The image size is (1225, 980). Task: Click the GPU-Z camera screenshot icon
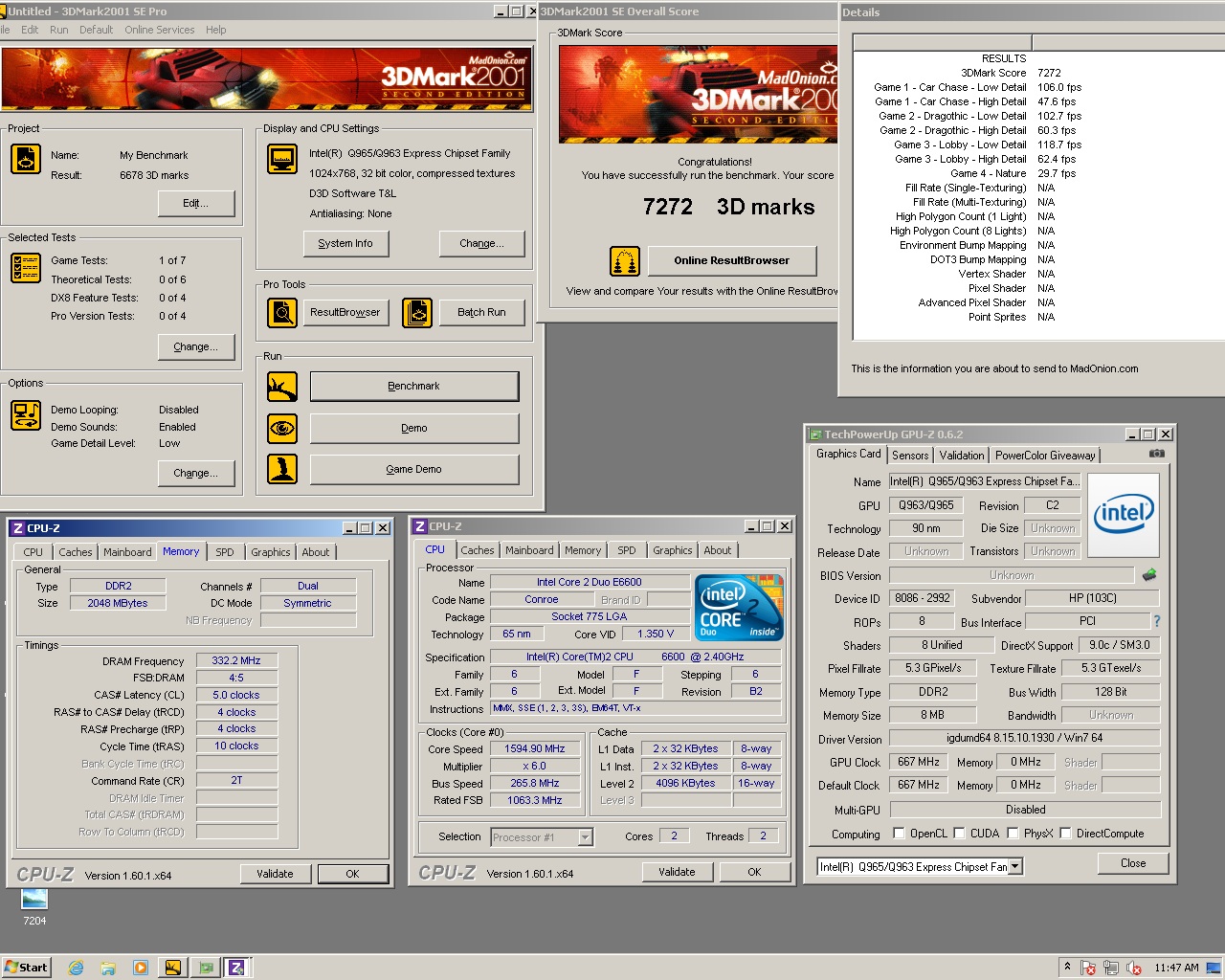tap(1157, 454)
